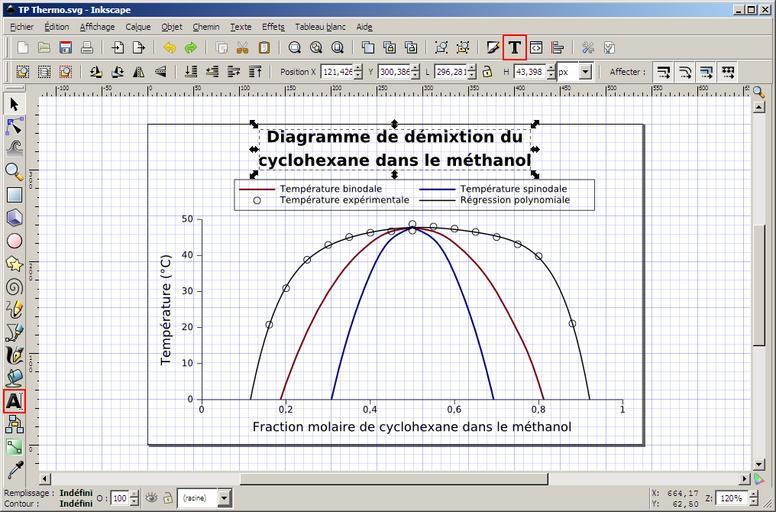Select the Dropper color picker tool

click(14, 469)
